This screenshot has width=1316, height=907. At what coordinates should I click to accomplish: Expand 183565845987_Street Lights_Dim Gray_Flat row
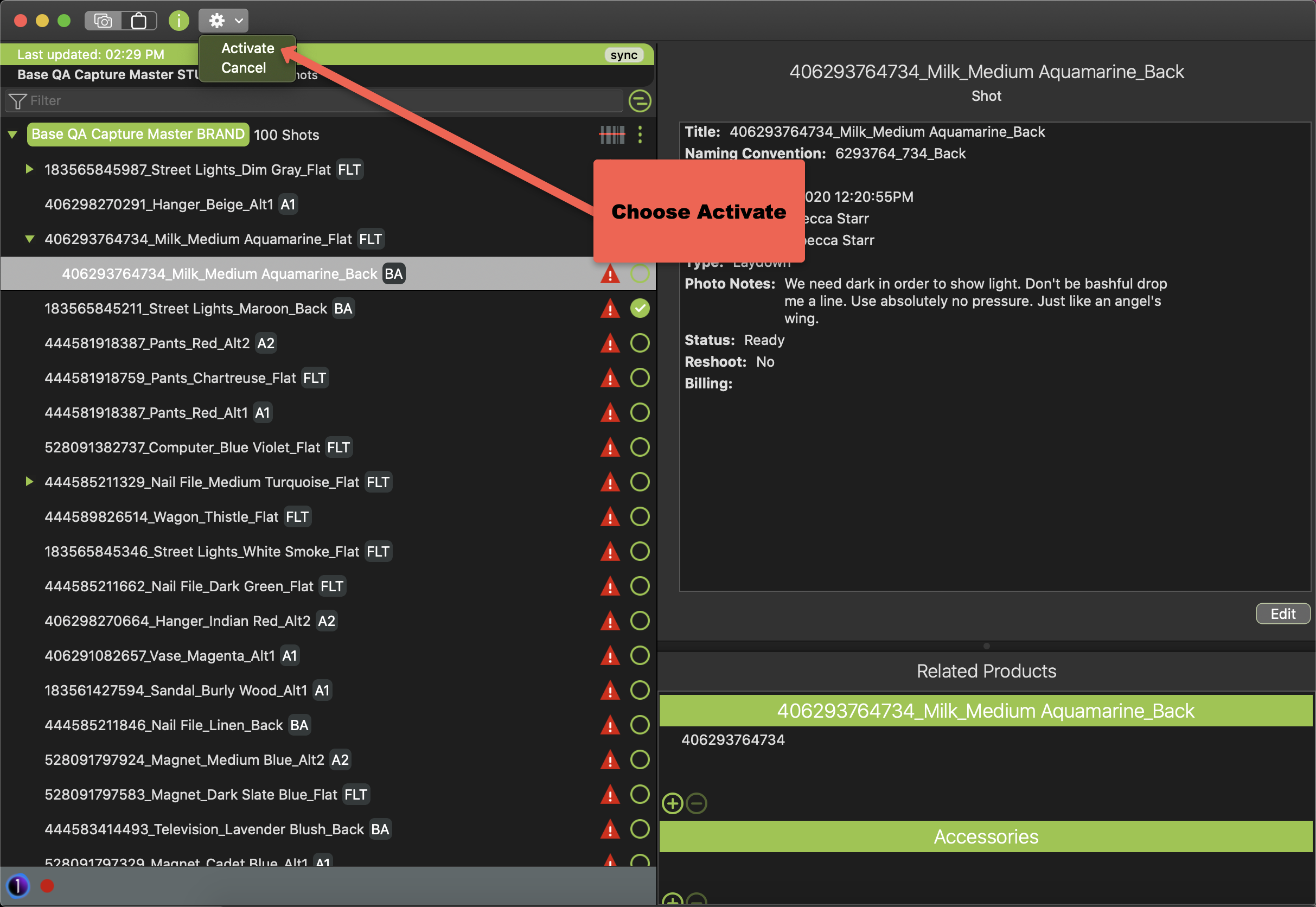[x=29, y=169]
